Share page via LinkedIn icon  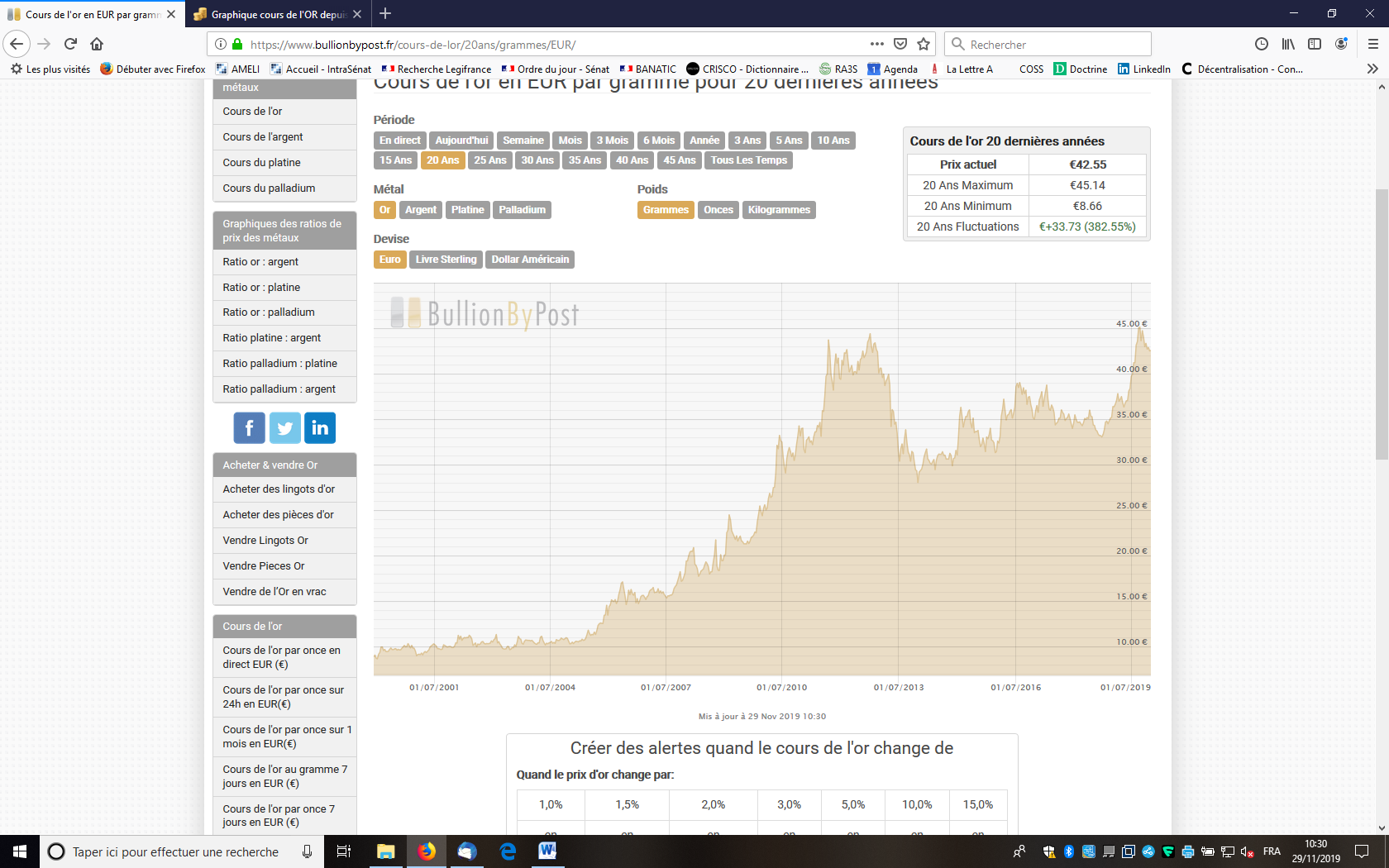click(320, 428)
